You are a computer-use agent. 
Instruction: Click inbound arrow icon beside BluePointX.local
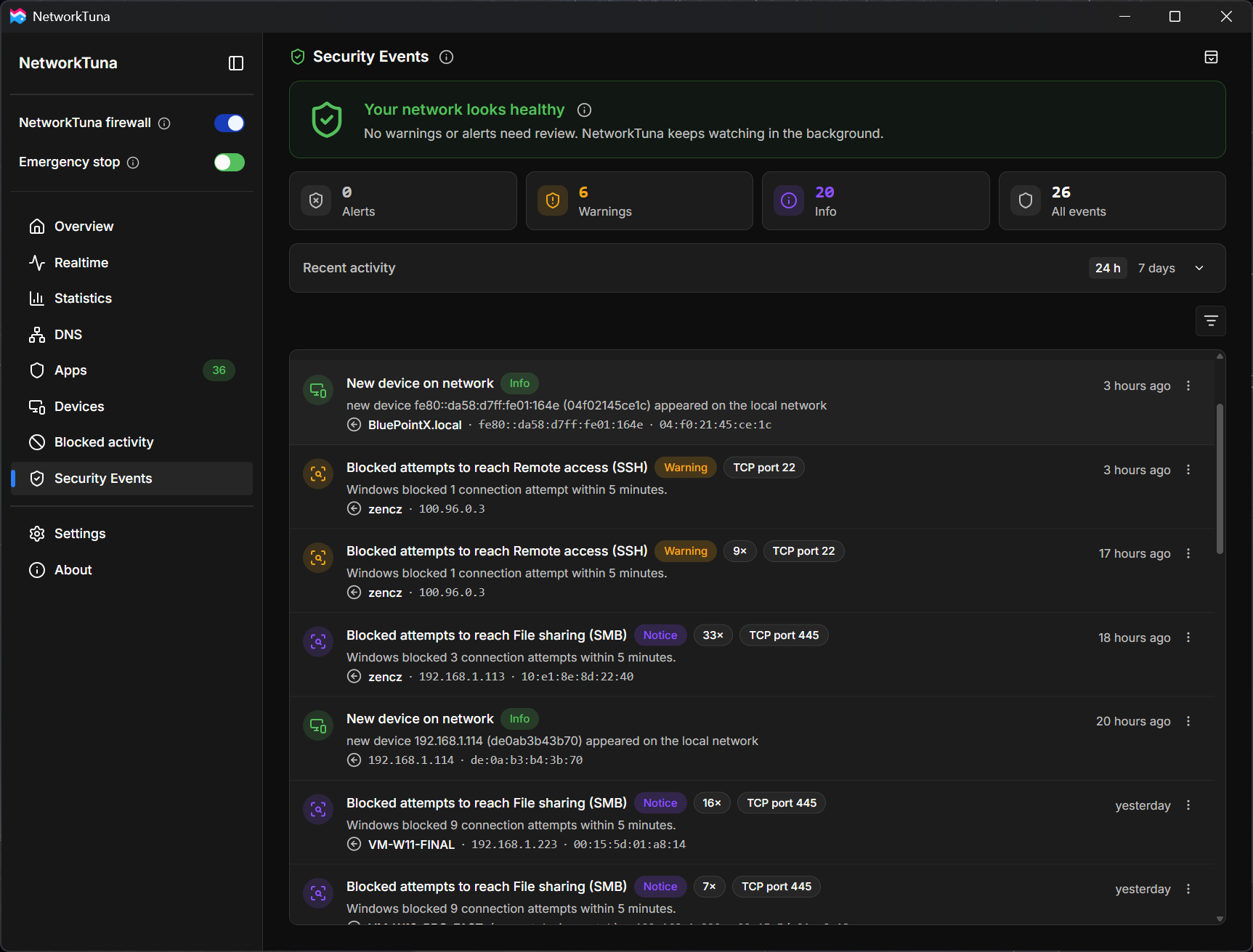tap(354, 425)
